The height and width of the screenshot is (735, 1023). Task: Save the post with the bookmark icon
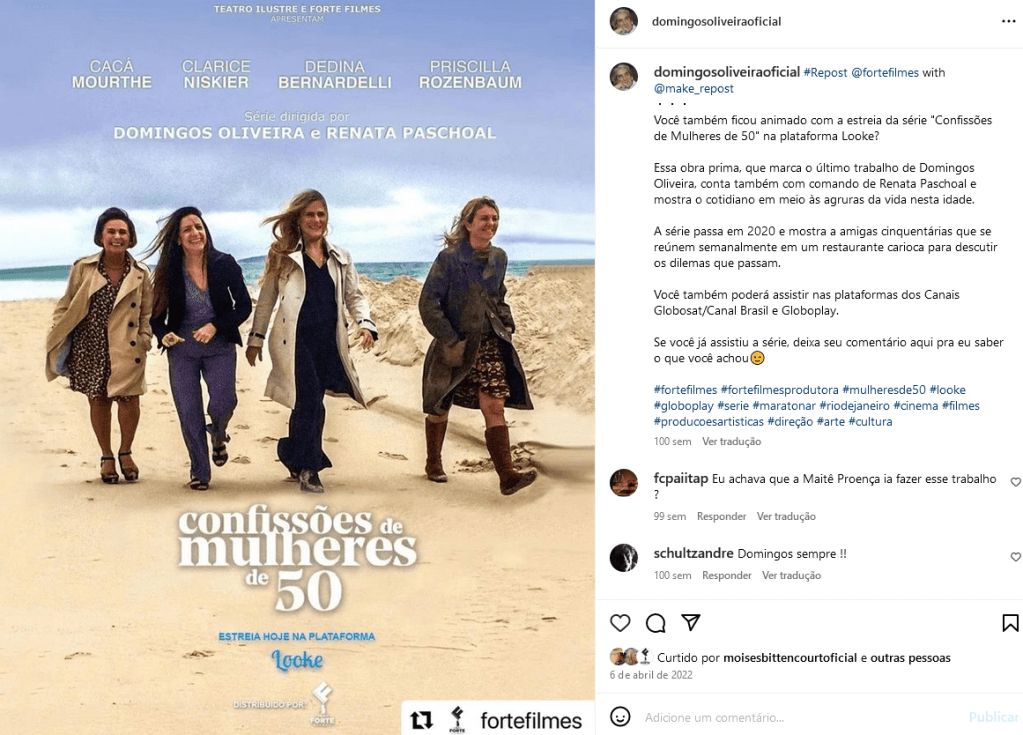coord(1010,623)
